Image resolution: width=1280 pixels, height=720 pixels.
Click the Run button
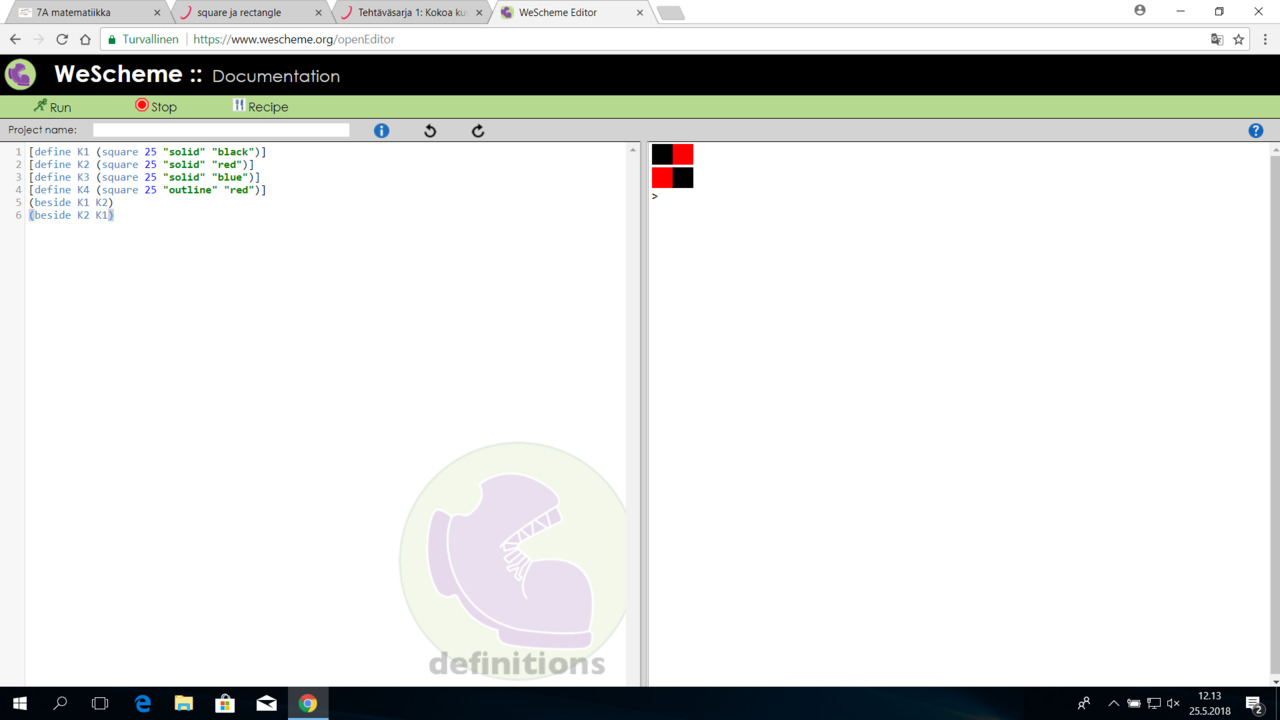pyautogui.click(x=52, y=106)
